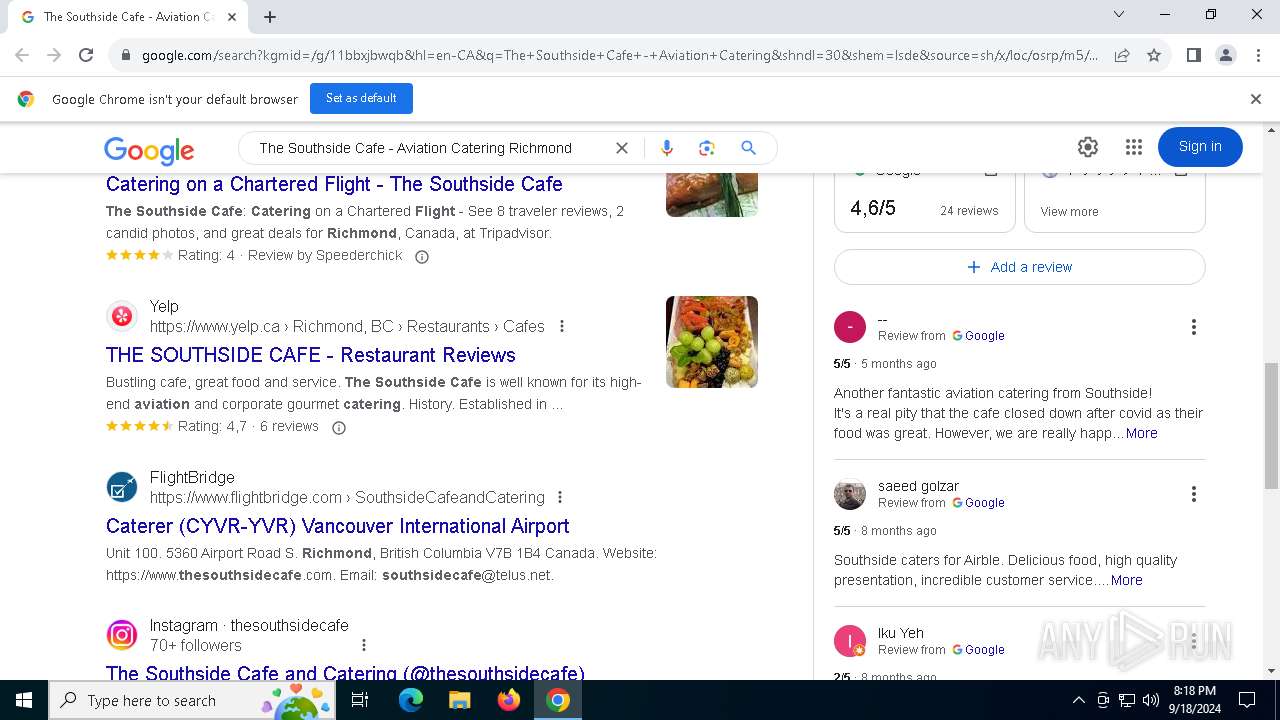Dismiss the default browser notification bar
This screenshot has width=1280, height=720.
(x=1256, y=99)
